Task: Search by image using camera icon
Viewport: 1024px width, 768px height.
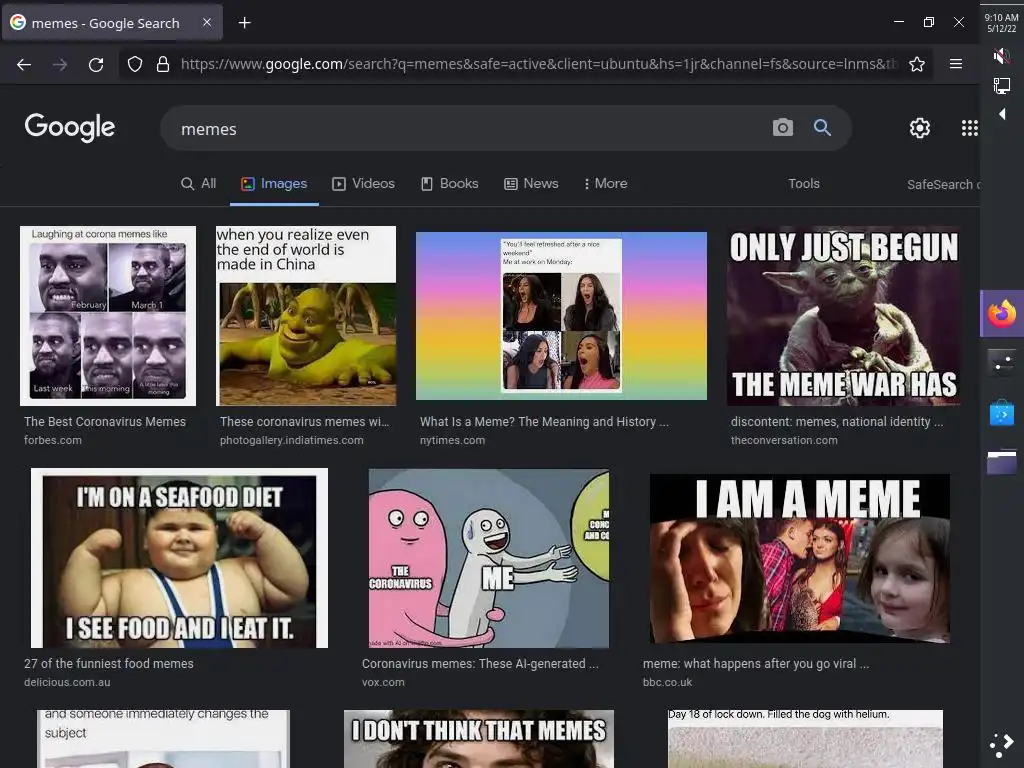Action: coord(782,127)
